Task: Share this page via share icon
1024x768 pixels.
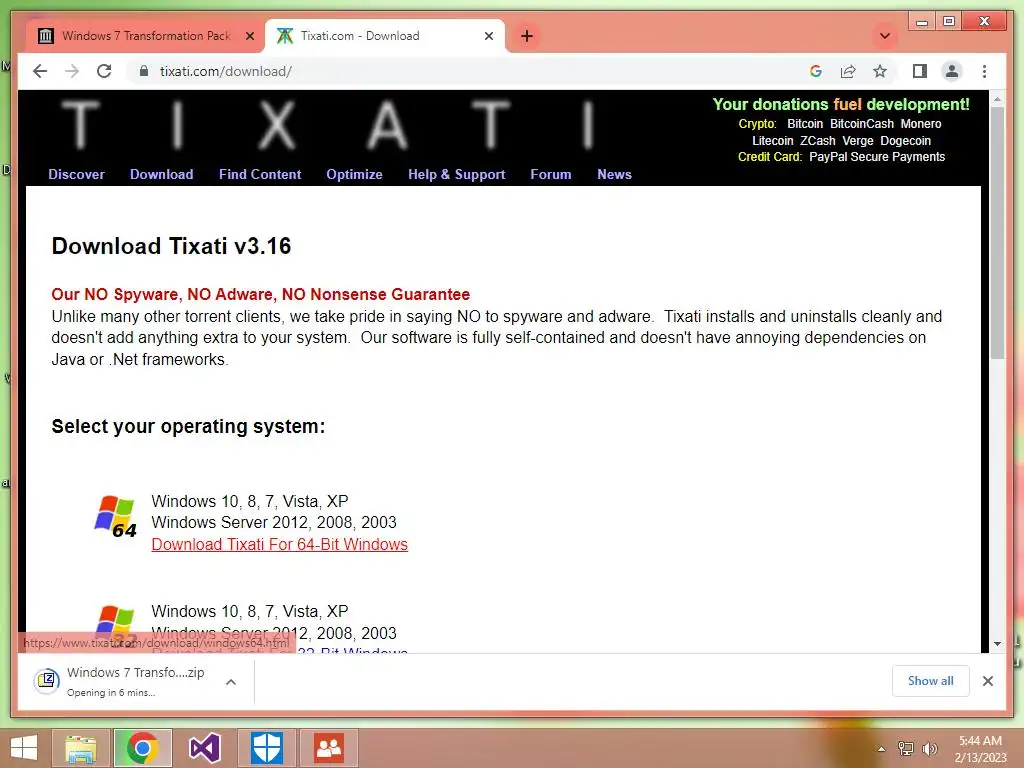Action: pyautogui.click(x=848, y=71)
